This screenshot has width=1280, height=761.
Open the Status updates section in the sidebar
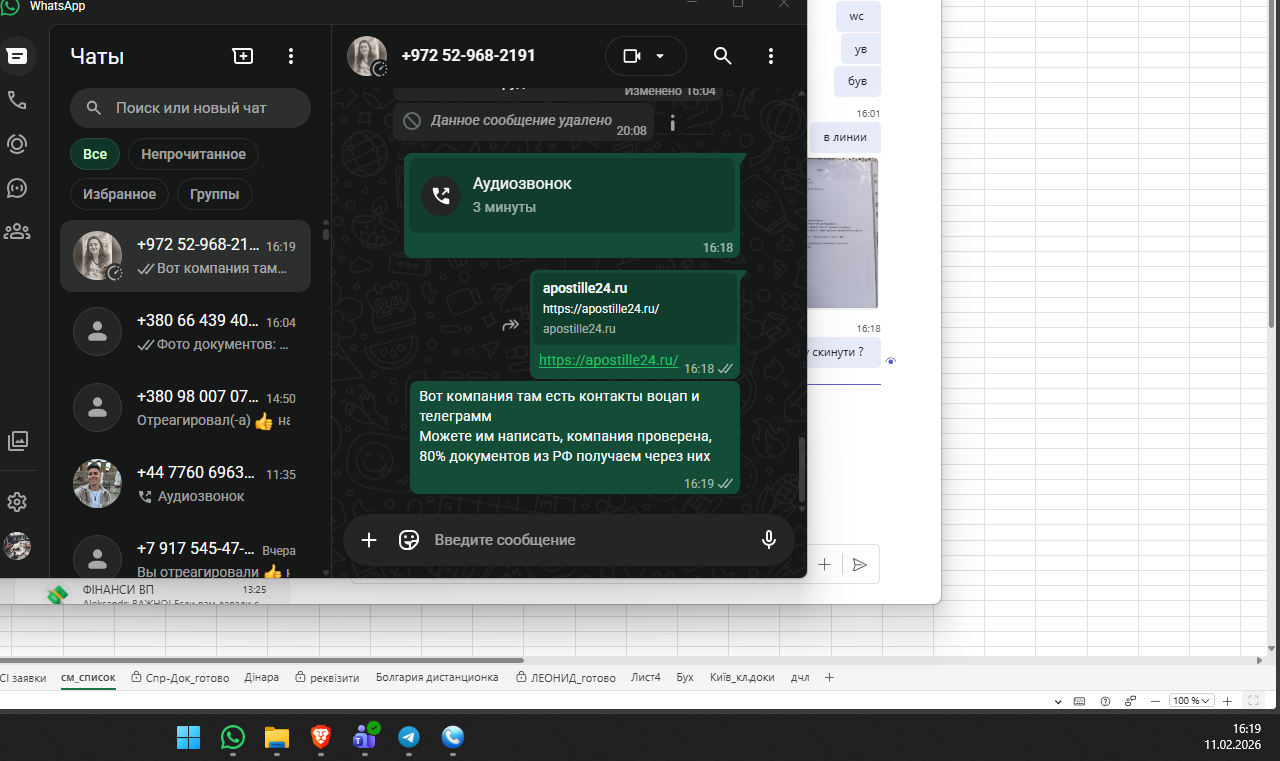point(17,144)
